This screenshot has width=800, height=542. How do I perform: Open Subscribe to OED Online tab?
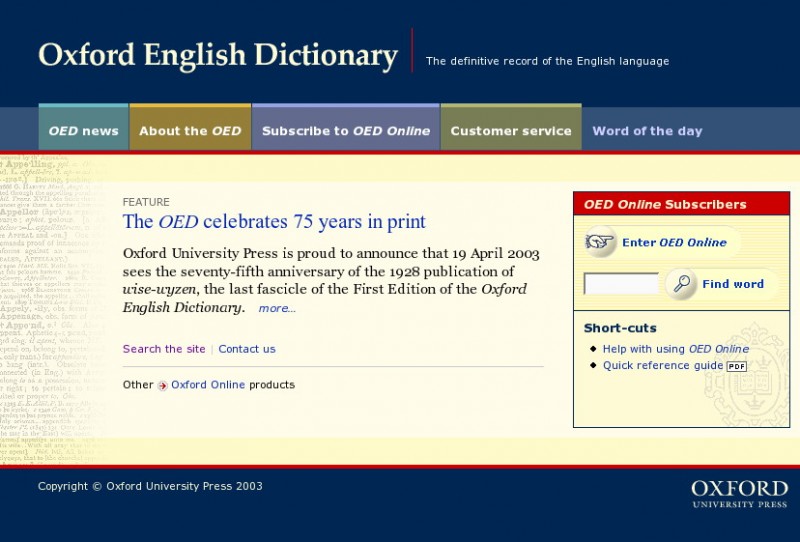pyautogui.click(x=345, y=131)
